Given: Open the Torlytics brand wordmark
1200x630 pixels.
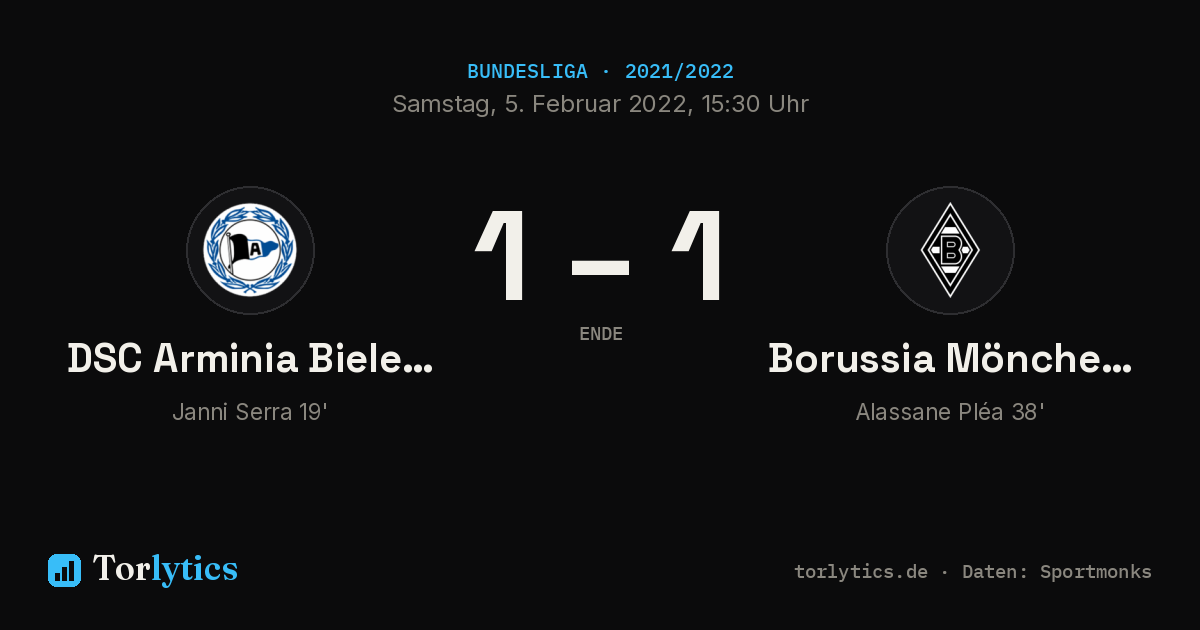Looking at the screenshot, I should pos(165,569).
